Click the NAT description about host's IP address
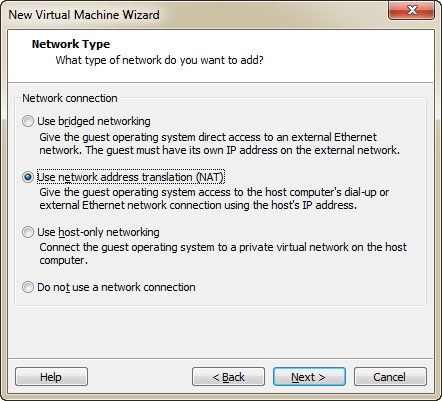Viewport: 442px width, 401px height. [214, 199]
